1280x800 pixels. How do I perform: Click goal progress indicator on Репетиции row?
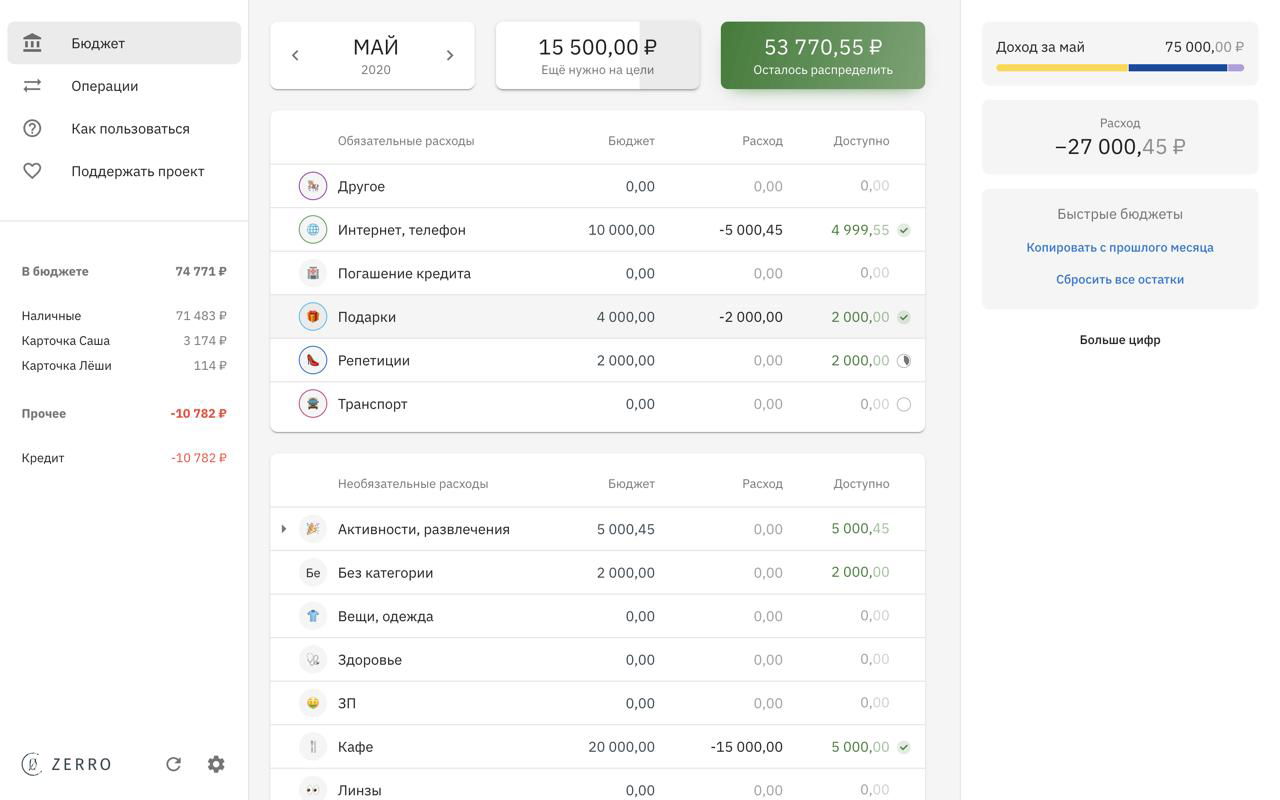(x=904, y=361)
